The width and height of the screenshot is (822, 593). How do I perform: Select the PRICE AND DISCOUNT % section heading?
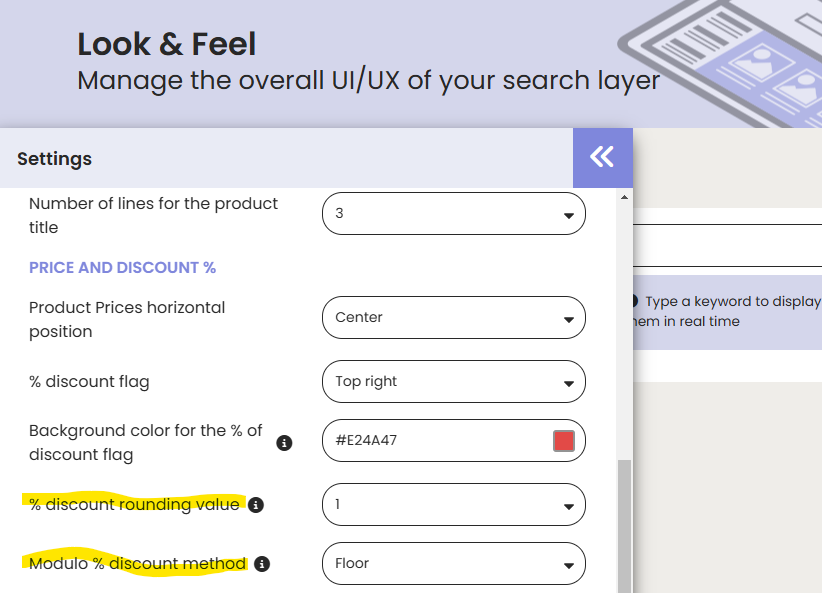[122, 268]
